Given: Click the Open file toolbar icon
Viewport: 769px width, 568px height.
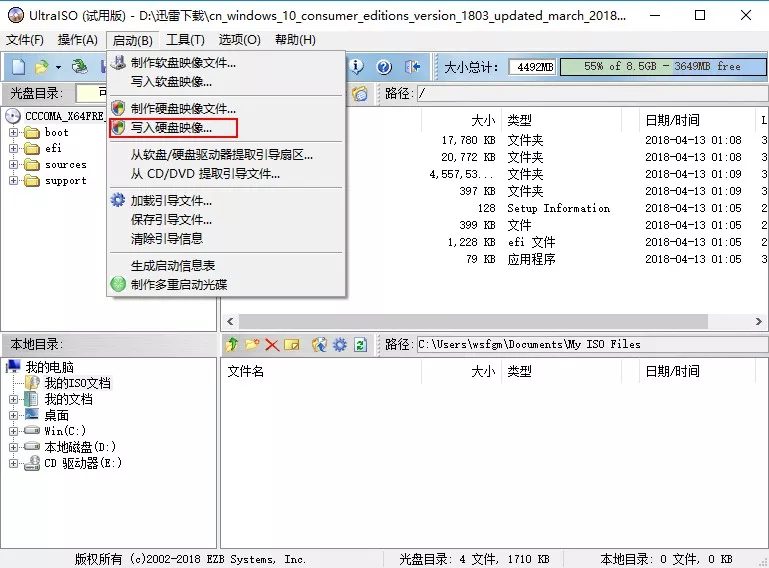Looking at the screenshot, I should tap(42, 66).
